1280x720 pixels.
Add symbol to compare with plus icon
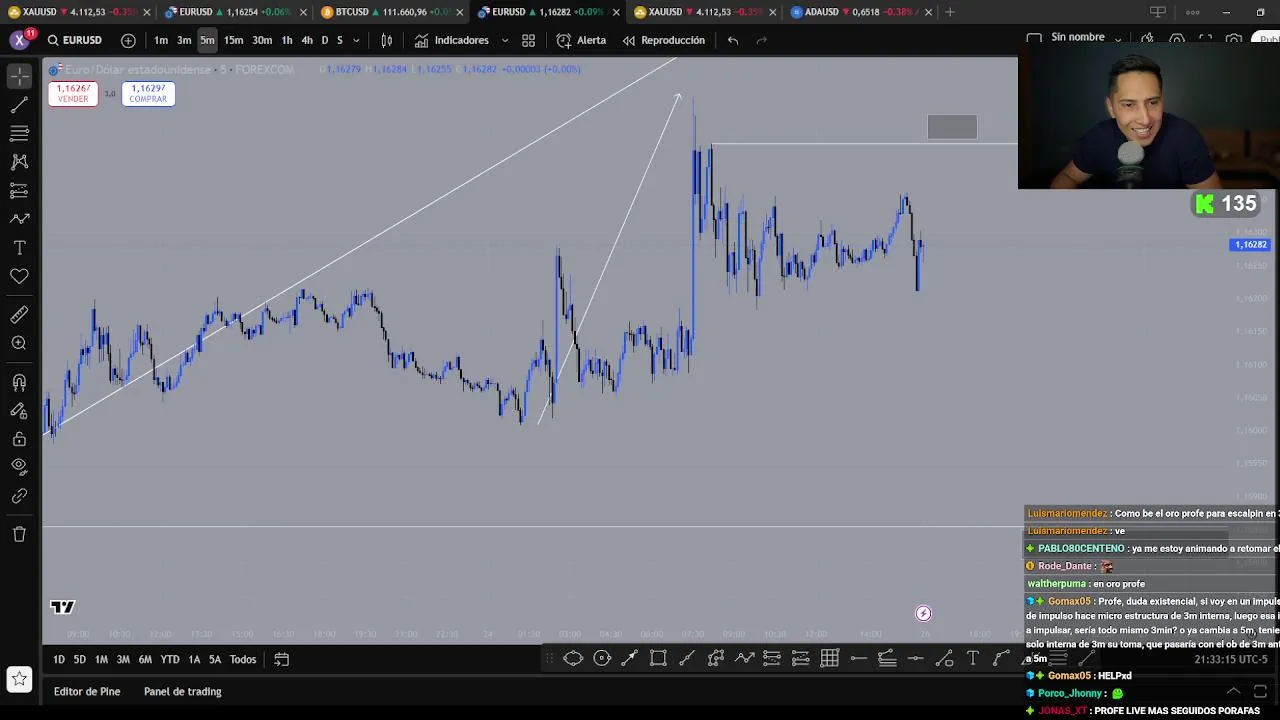[128, 40]
